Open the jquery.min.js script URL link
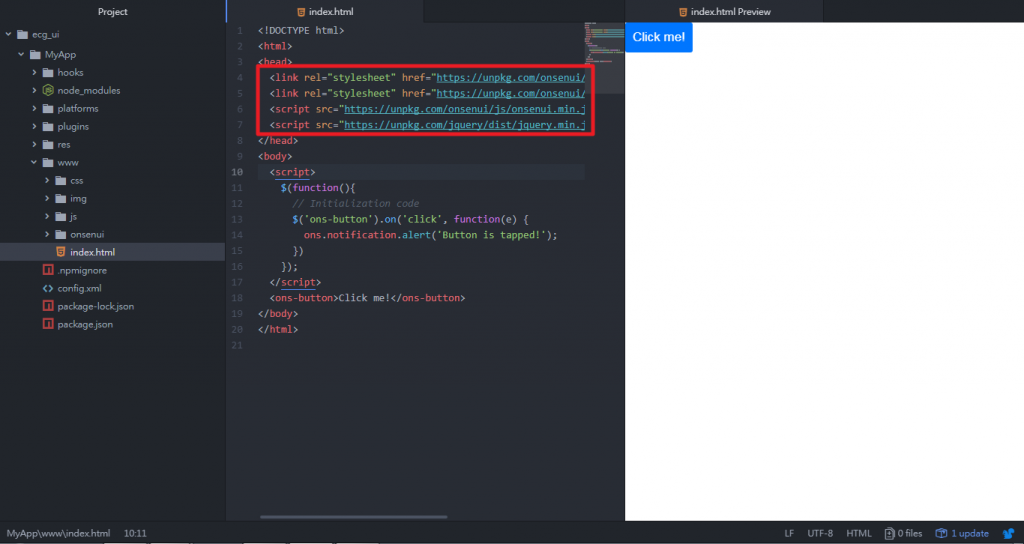This screenshot has height=544, width=1024. click(x=465, y=125)
